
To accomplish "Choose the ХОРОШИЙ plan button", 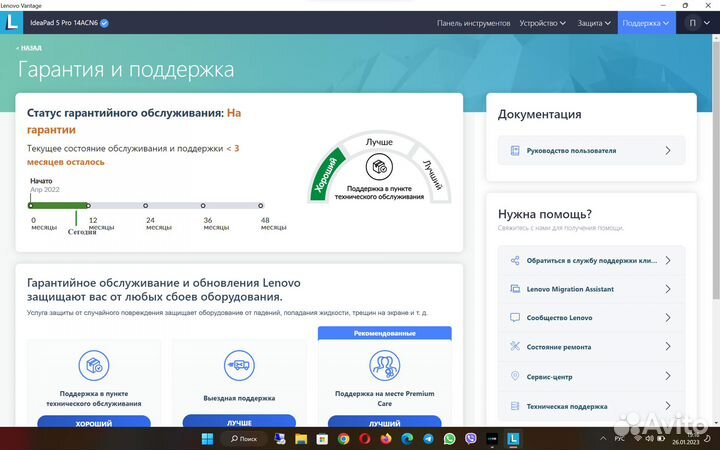I will [x=94, y=422].
